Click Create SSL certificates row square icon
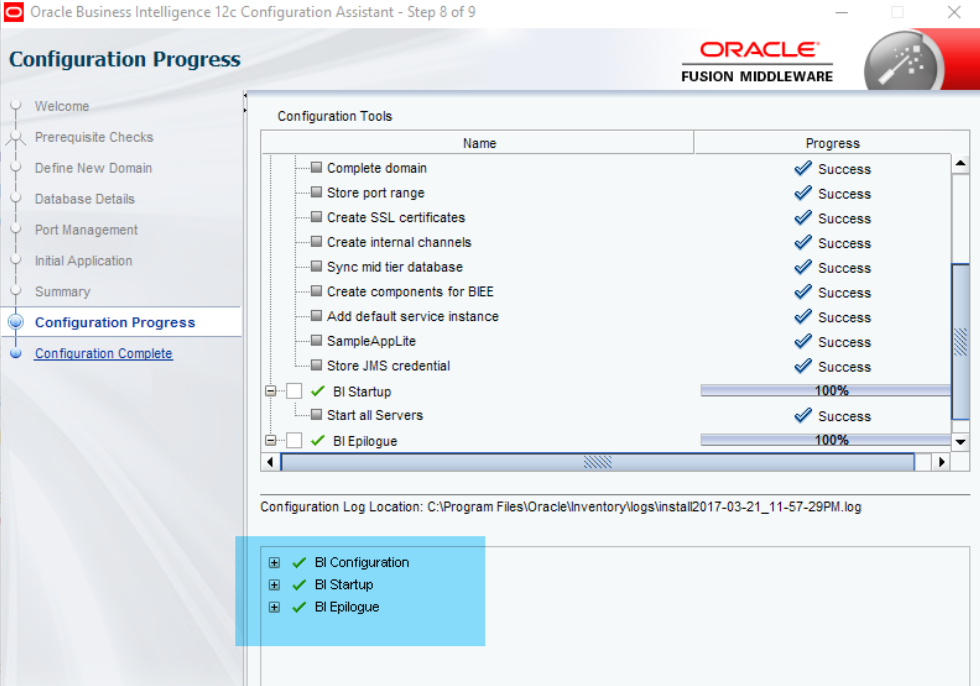Image resolution: width=980 pixels, height=686 pixels. point(316,217)
